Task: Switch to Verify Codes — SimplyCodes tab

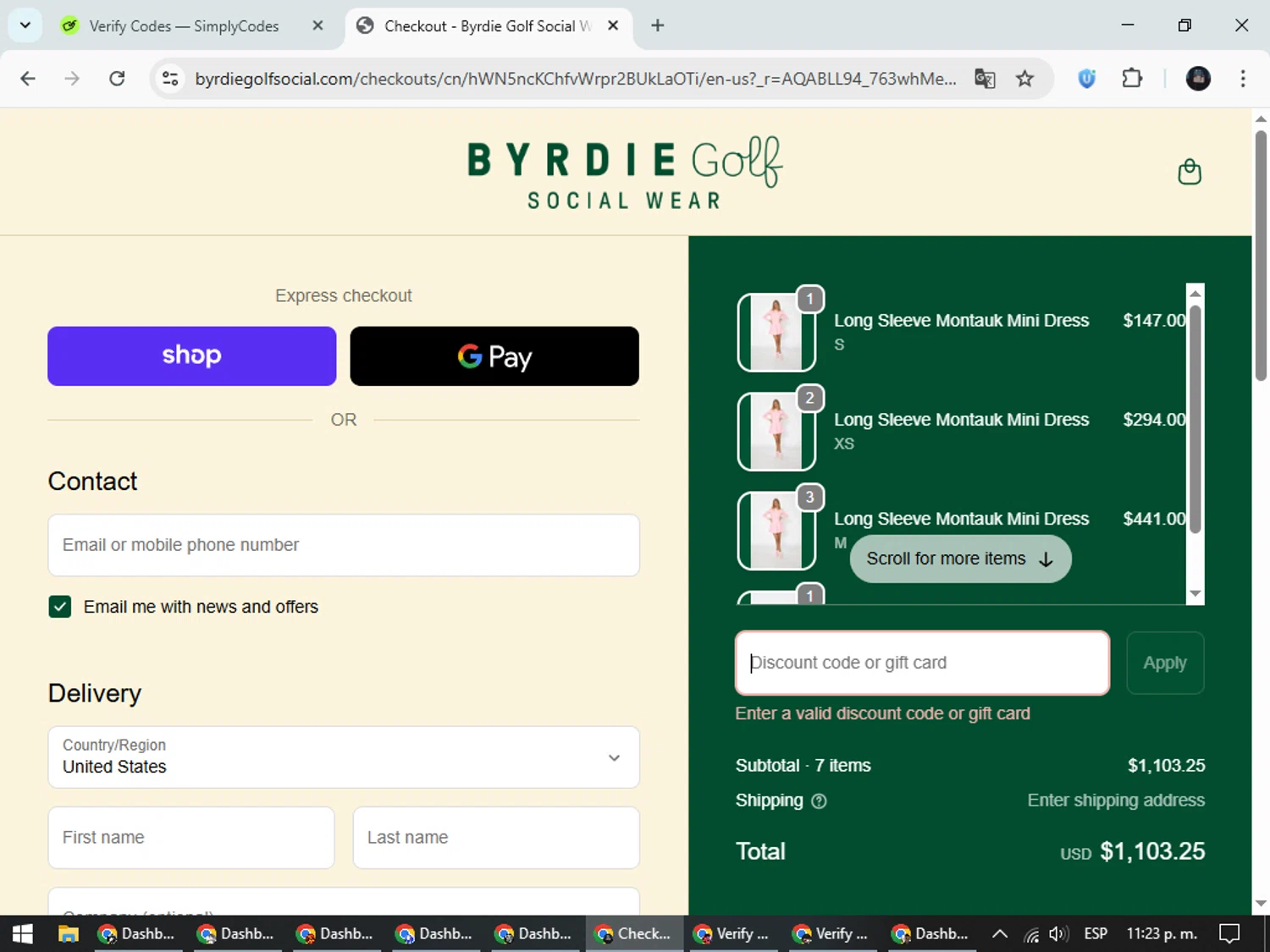Action: click(x=184, y=26)
